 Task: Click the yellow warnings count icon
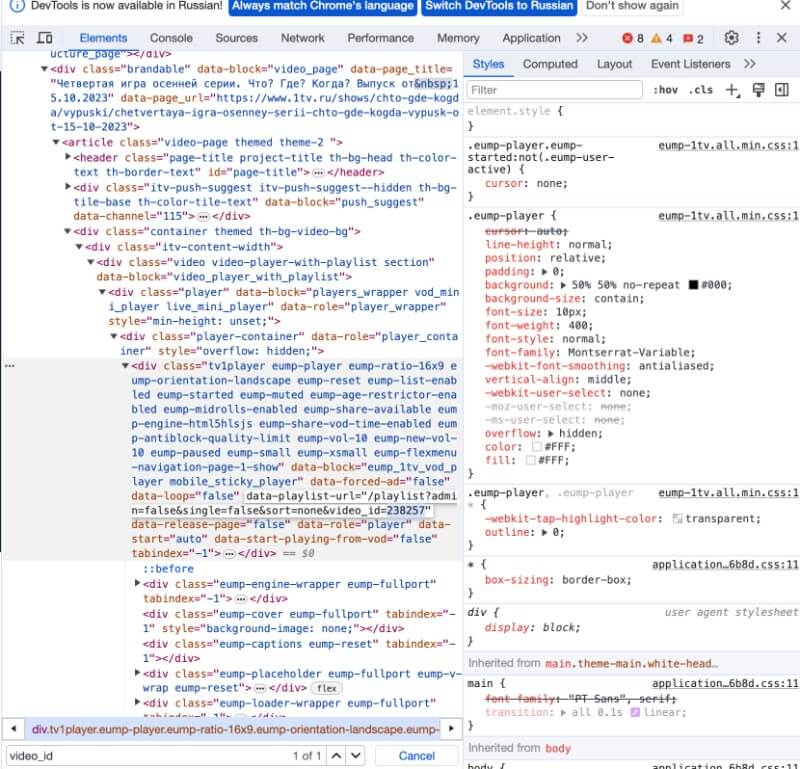coord(661,39)
